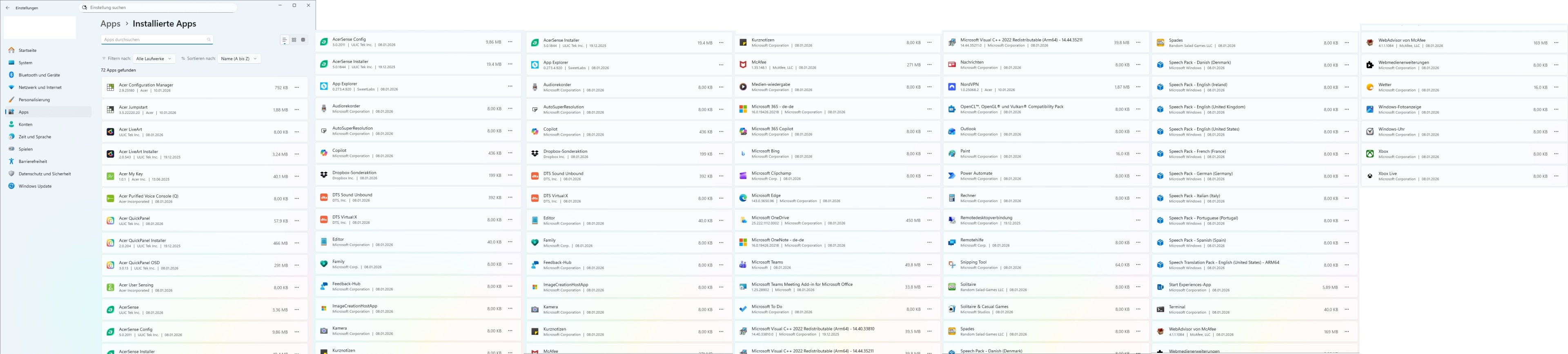Click the NordVPN app icon
1568x354 pixels.
point(952,87)
